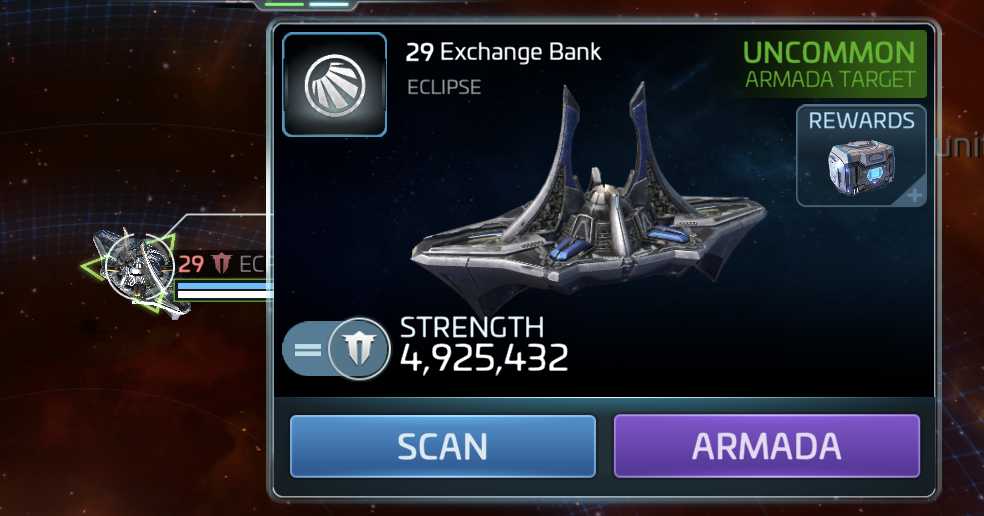Screen dimensions: 984x516
Task: Click the white hull health bar on map
Action: pos(225,294)
